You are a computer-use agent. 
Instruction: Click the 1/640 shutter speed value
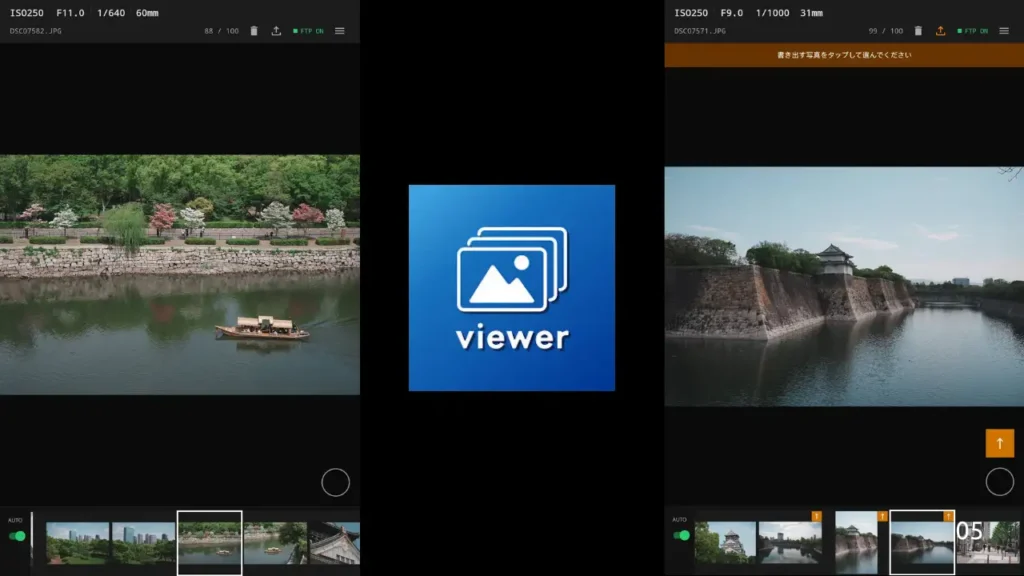pyautogui.click(x=111, y=12)
